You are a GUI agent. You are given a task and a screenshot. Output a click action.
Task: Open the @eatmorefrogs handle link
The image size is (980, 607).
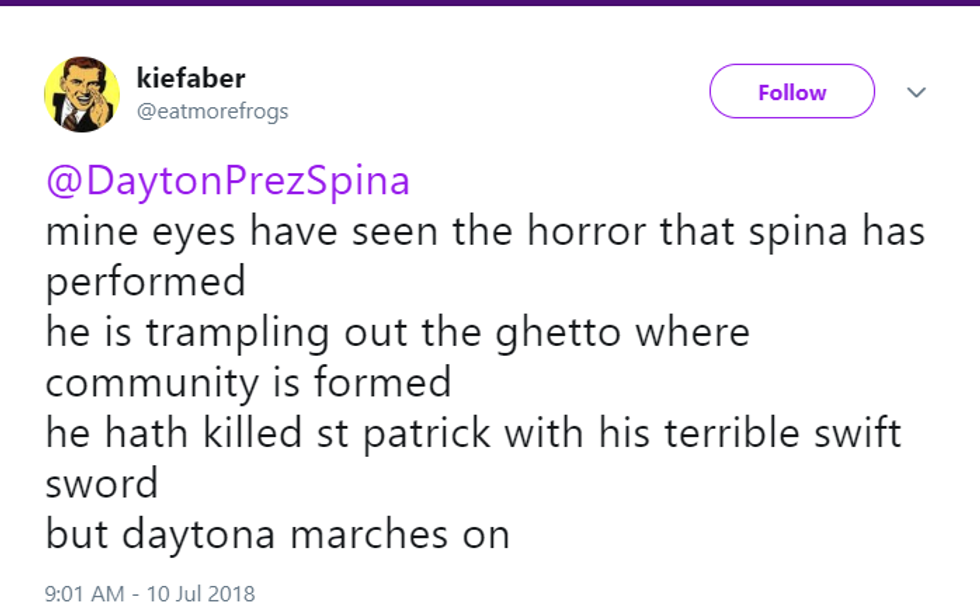pyautogui.click(x=212, y=111)
